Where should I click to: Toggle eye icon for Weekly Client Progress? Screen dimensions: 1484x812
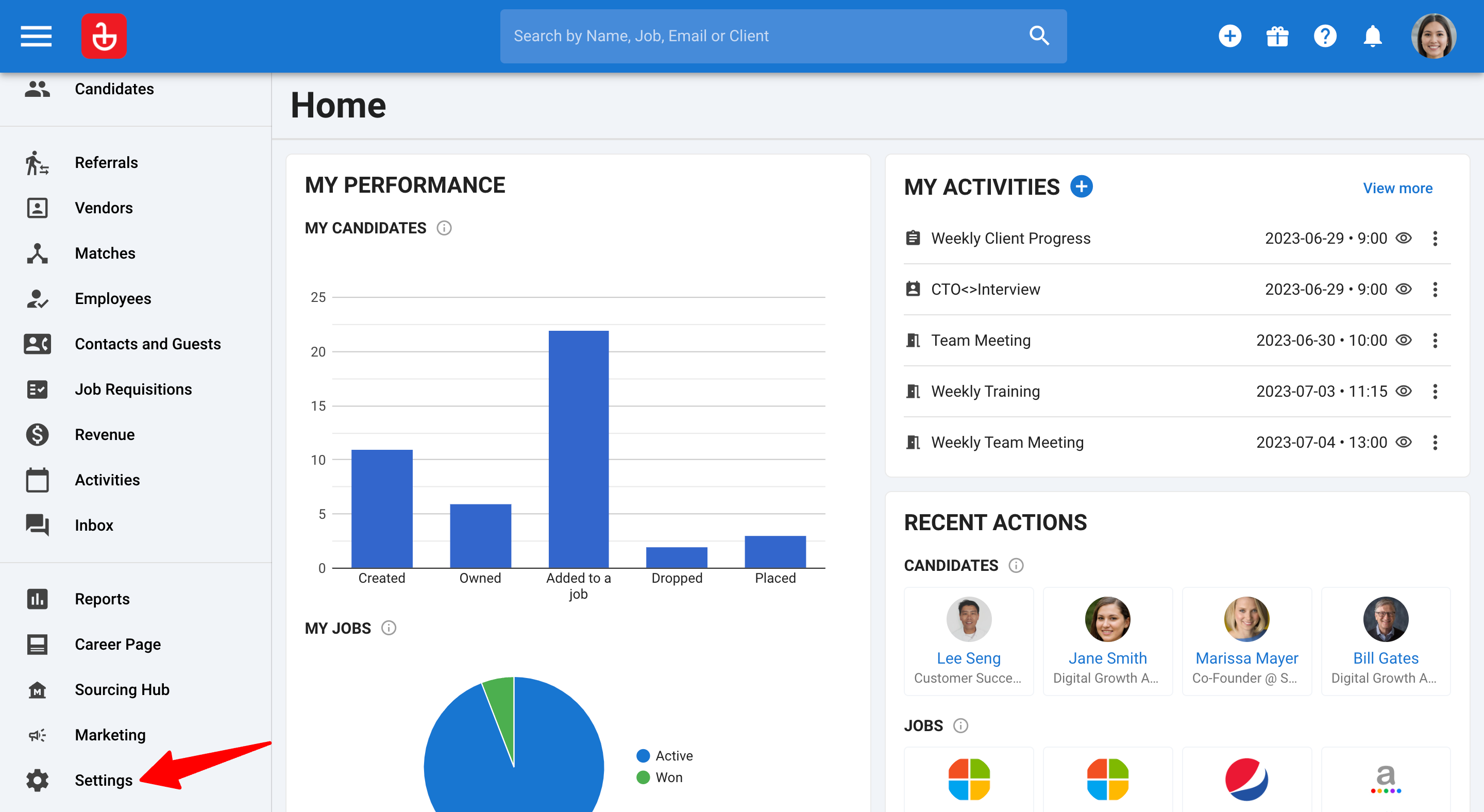pos(1404,239)
